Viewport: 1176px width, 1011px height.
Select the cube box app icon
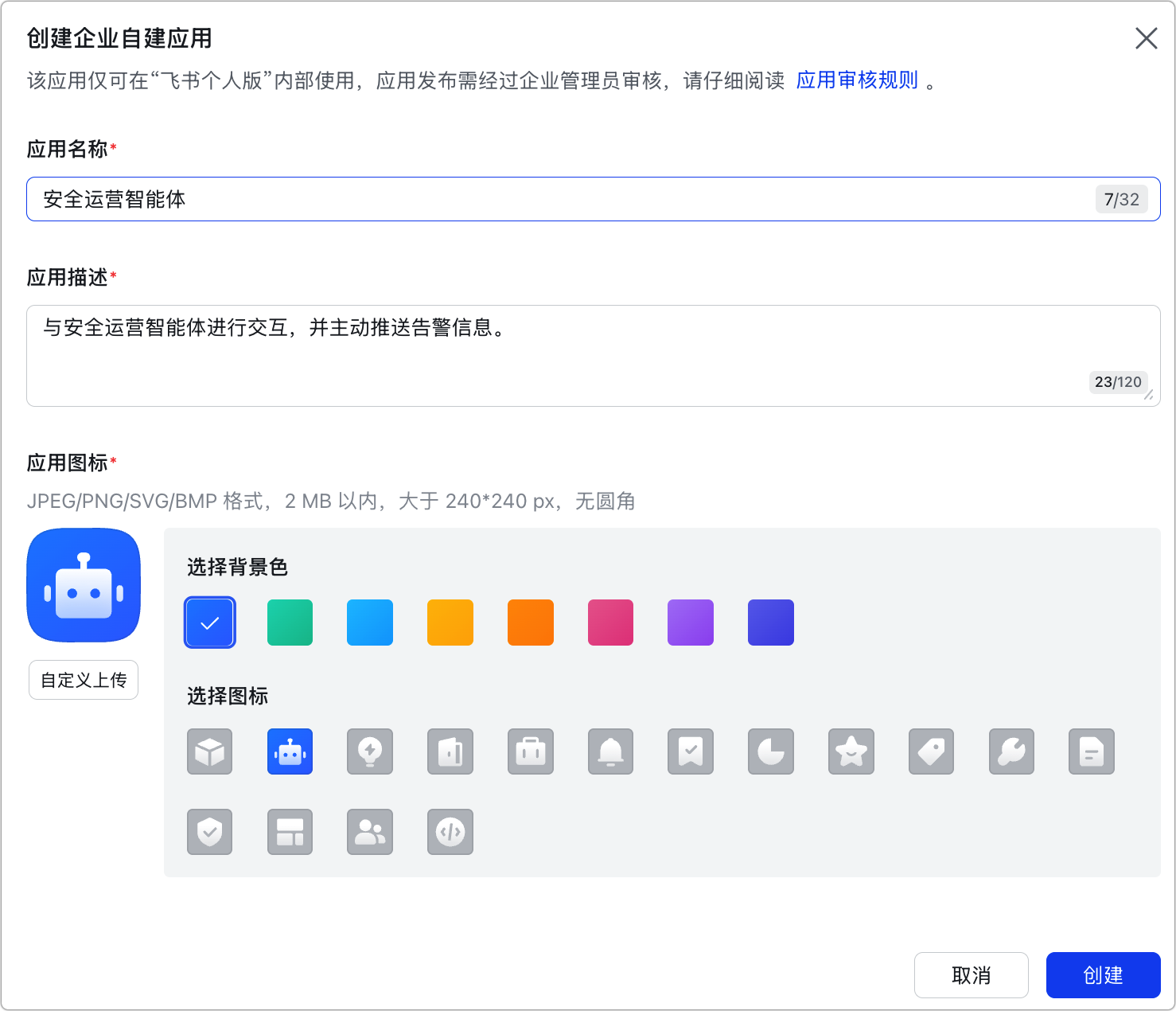(x=210, y=751)
